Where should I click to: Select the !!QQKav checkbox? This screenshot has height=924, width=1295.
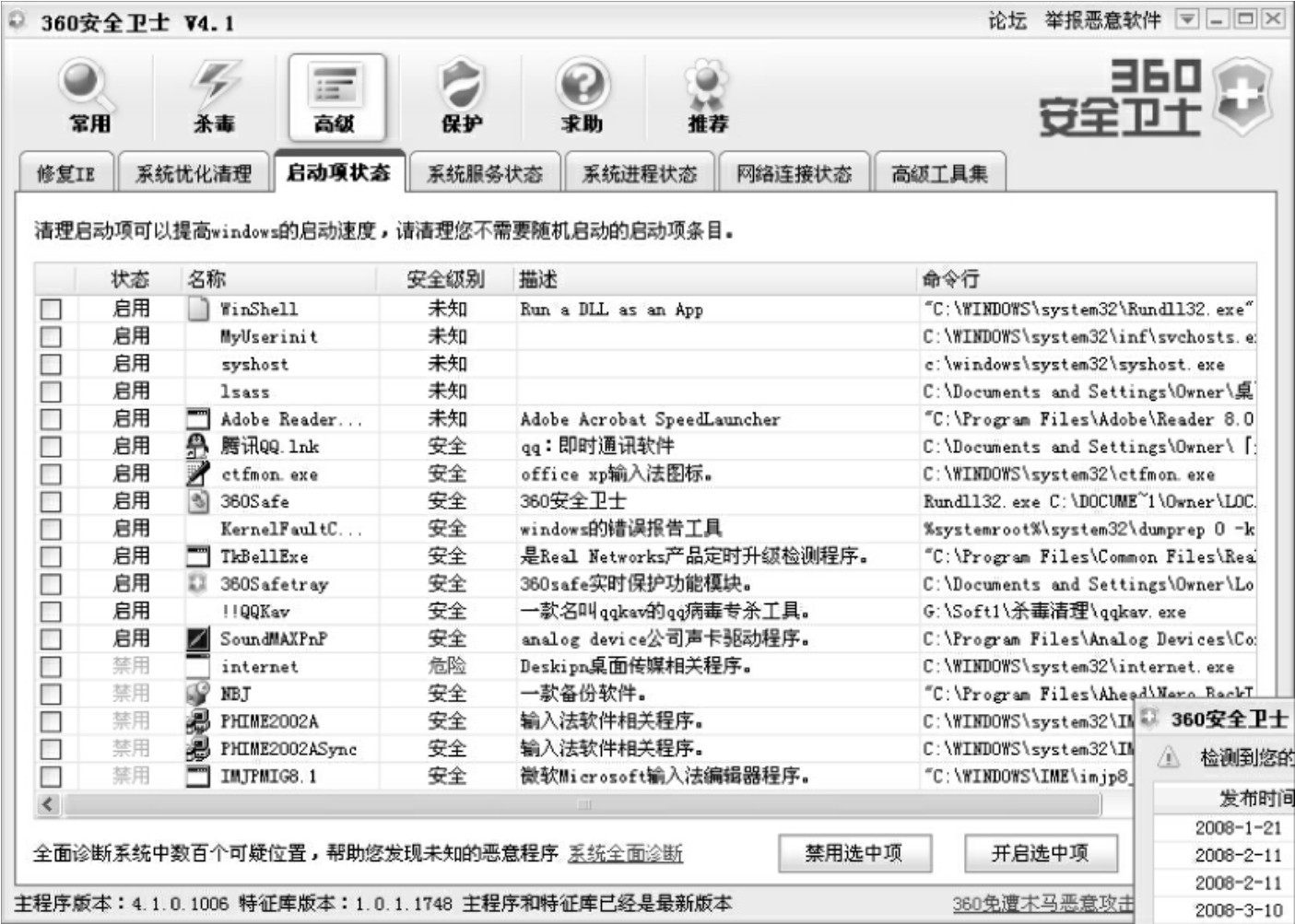click(52, 612)
